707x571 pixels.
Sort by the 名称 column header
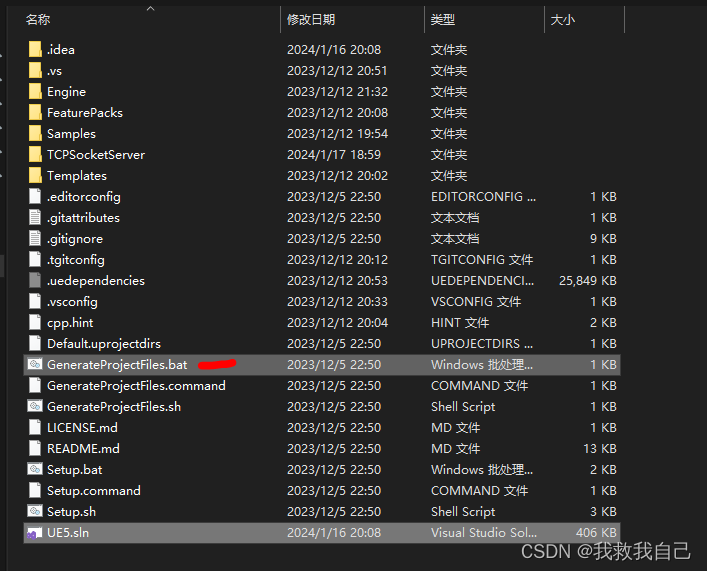38,20
